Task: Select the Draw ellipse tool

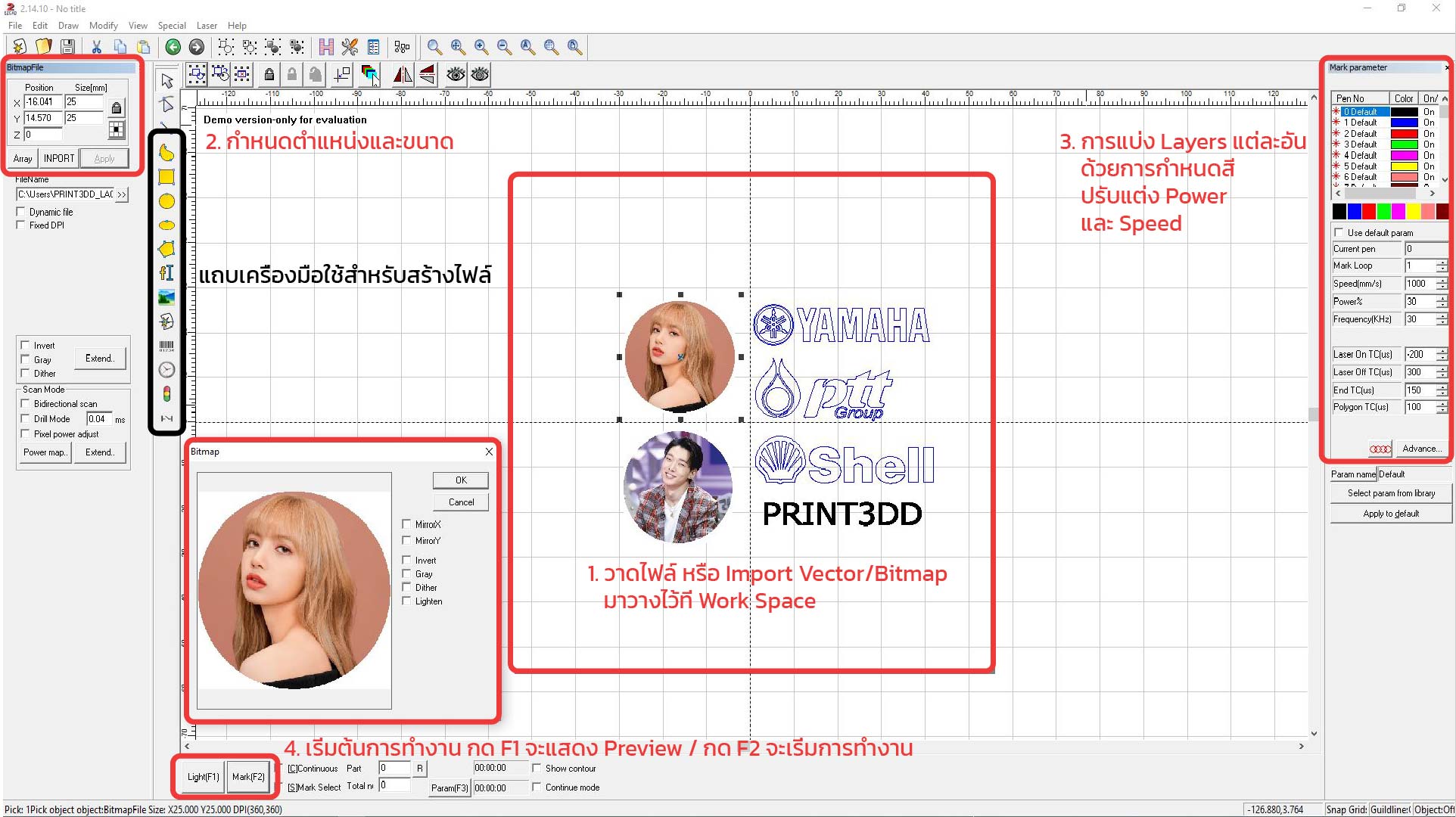Action: tap(166, 225)
